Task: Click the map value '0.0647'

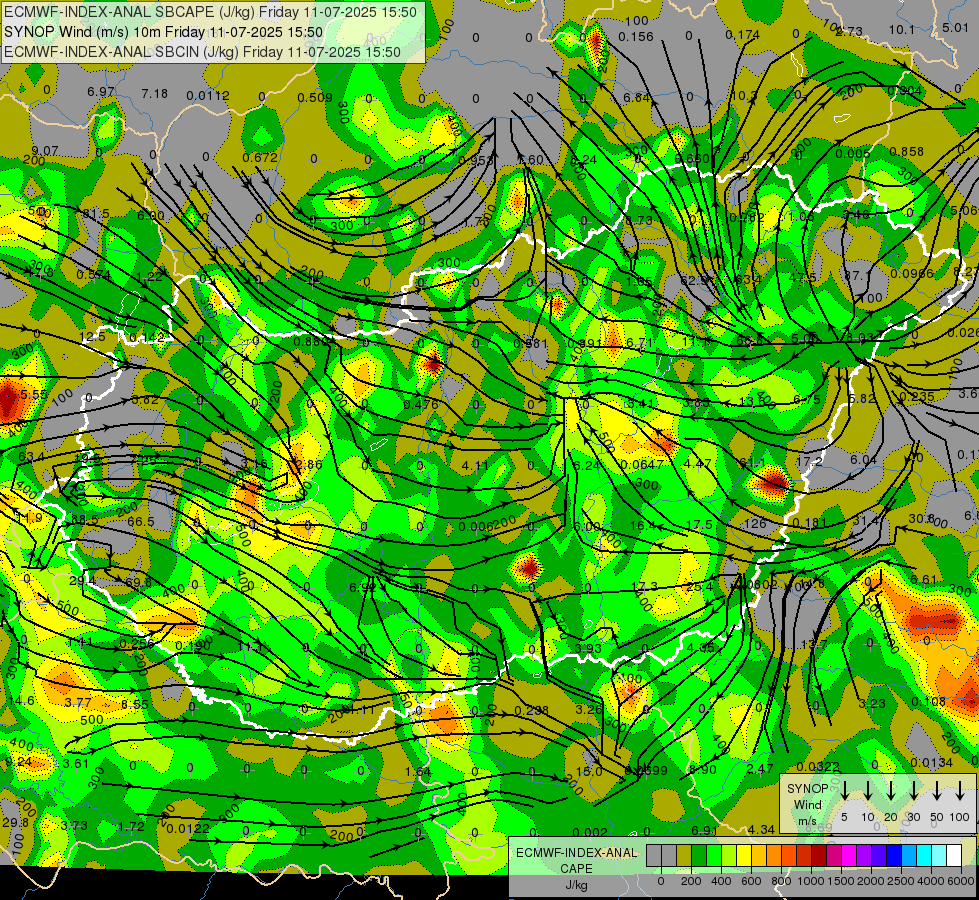Action: pos(642,464)
